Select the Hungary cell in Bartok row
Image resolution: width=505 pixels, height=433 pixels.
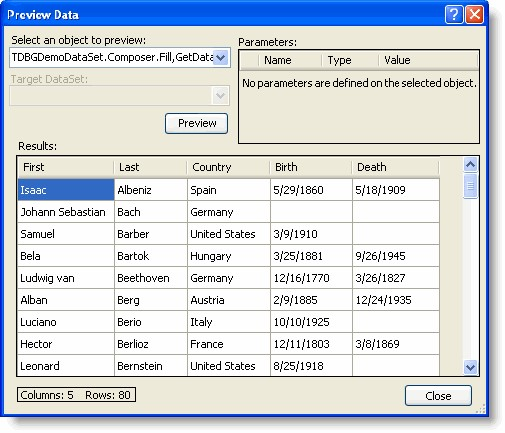229,256
